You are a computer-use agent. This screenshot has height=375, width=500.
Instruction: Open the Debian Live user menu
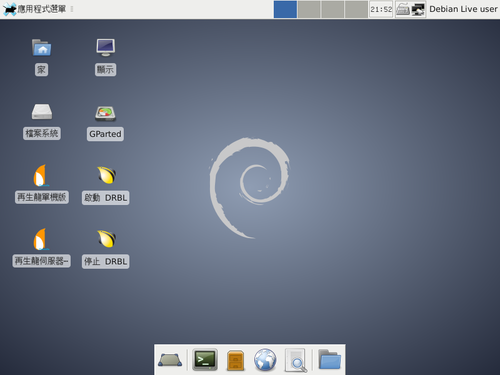(x=463, y=9)
